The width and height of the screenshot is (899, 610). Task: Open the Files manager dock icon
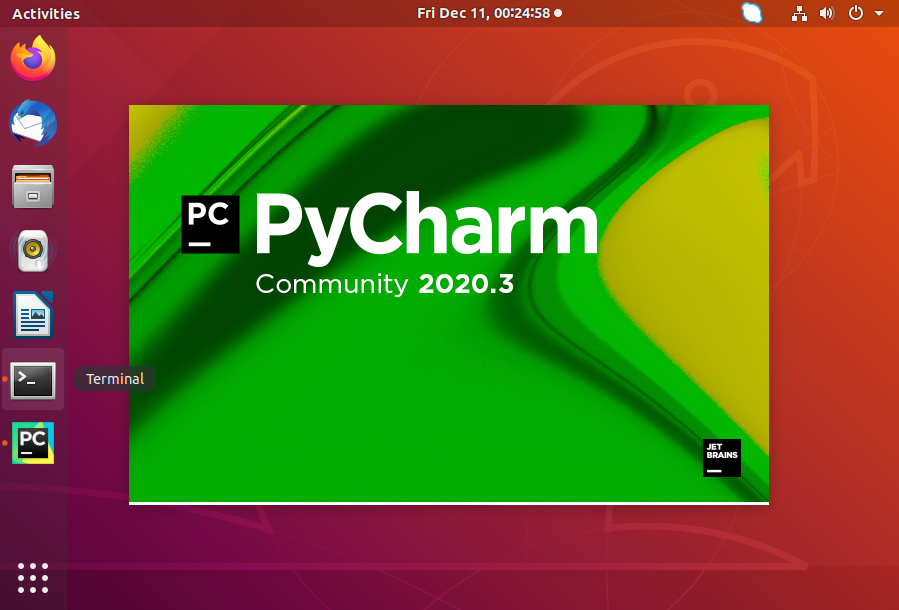click(33, 187)
